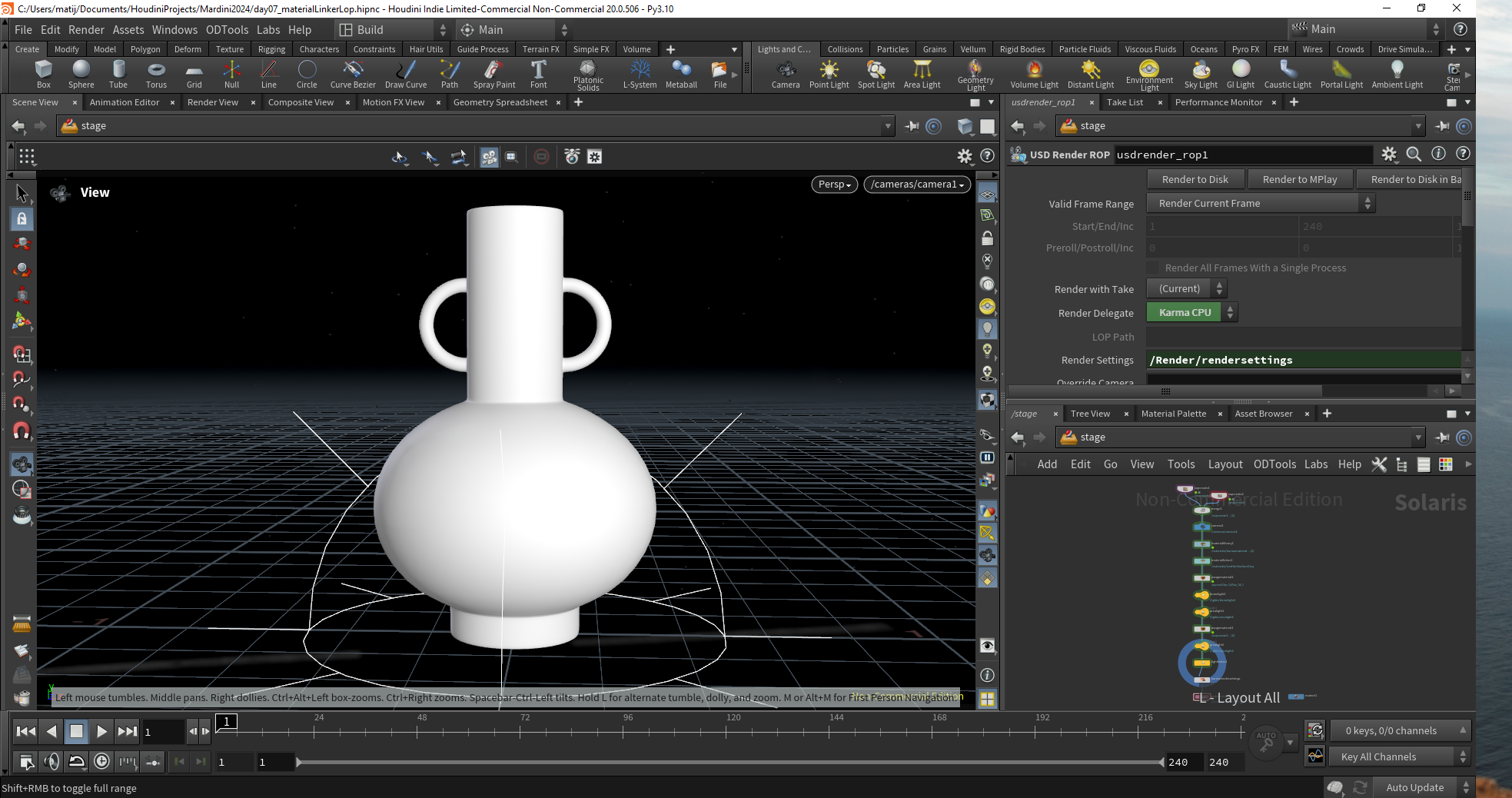Expand the Persp viewport menu
The height and width of the screenshot is (798, 1512).
pos(834,185)
